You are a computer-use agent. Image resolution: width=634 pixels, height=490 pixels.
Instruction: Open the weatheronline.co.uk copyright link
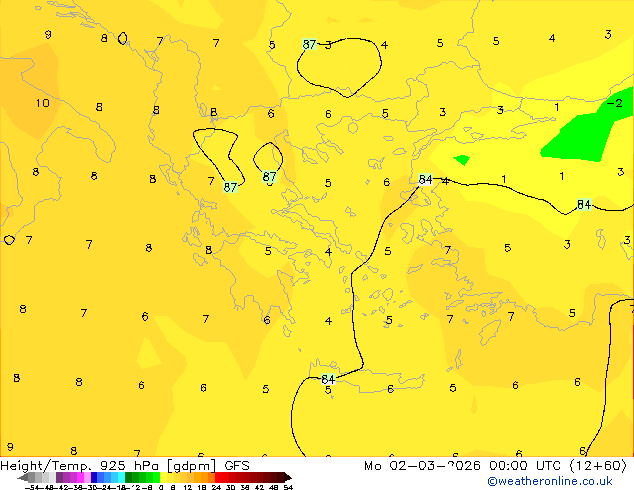point(550,481)
